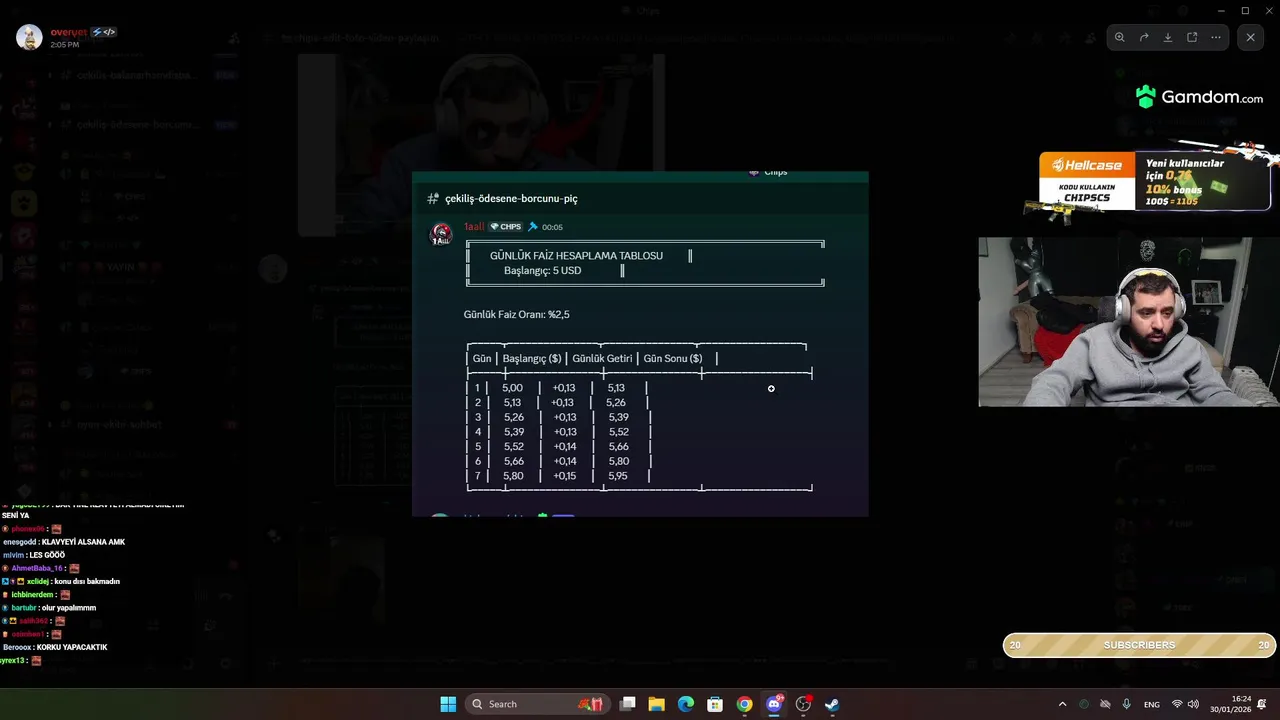This screenshot has height=720, width=1280.
Task: Click chat message 'olur yapalımmm'
Action: (69, 608)
